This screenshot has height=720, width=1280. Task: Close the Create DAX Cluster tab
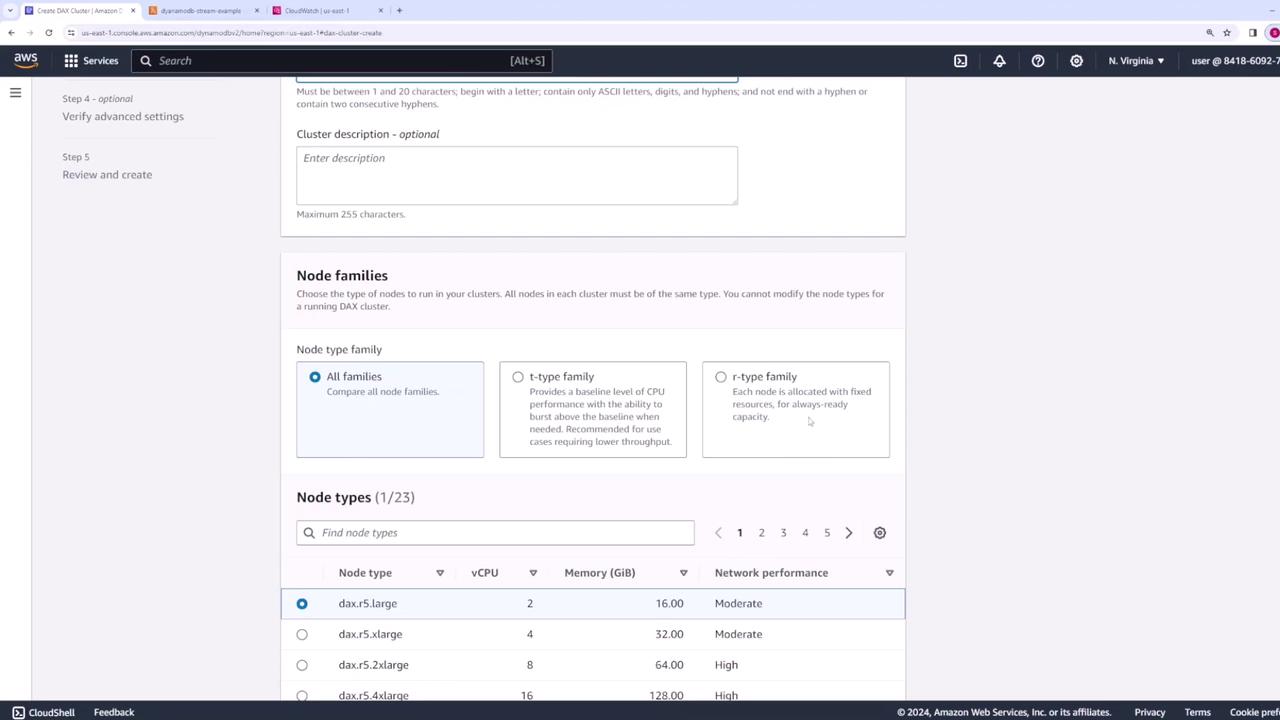[133, 11]
